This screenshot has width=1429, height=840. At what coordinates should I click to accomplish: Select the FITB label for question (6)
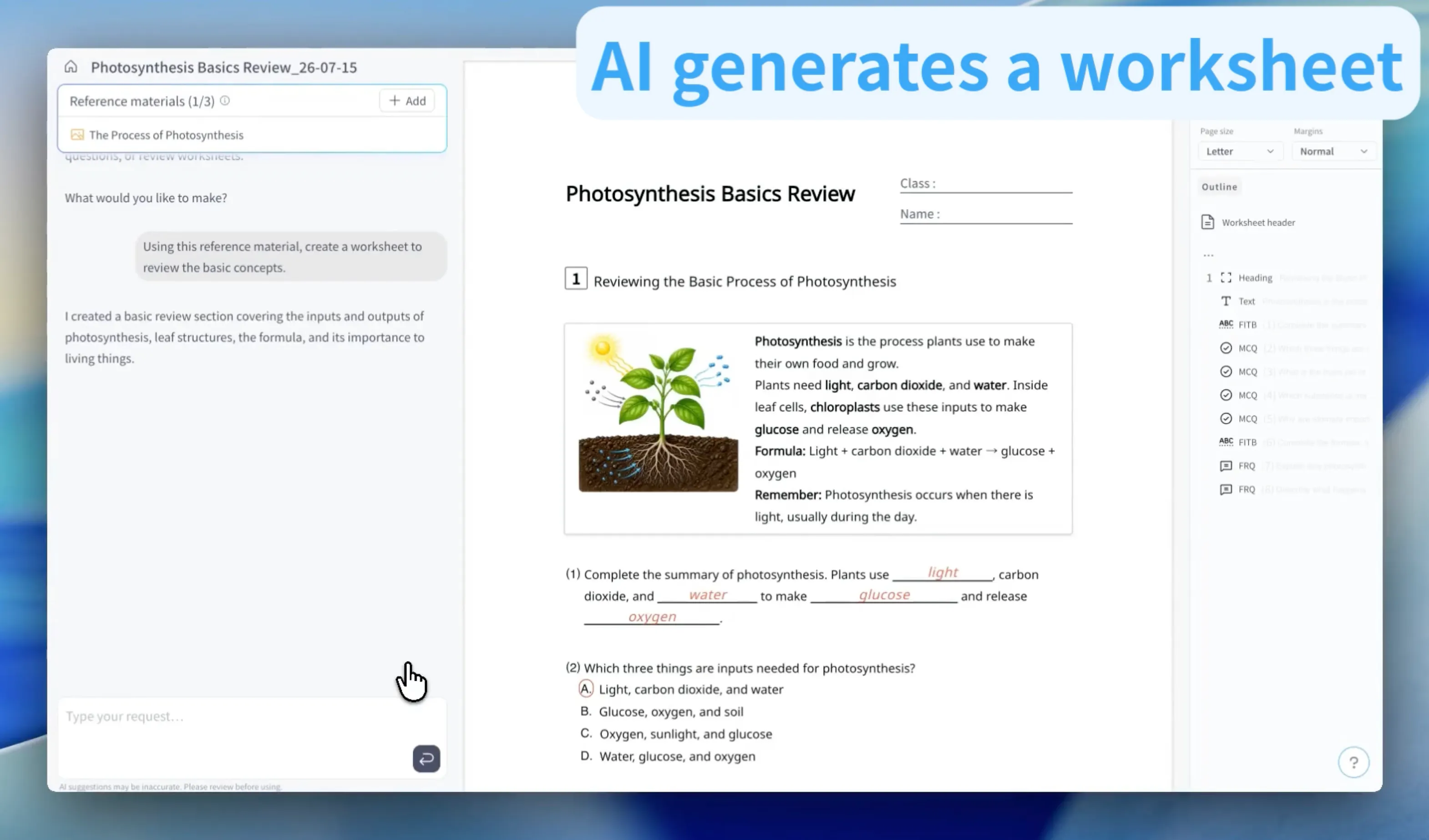click(x=1247, y=442)
